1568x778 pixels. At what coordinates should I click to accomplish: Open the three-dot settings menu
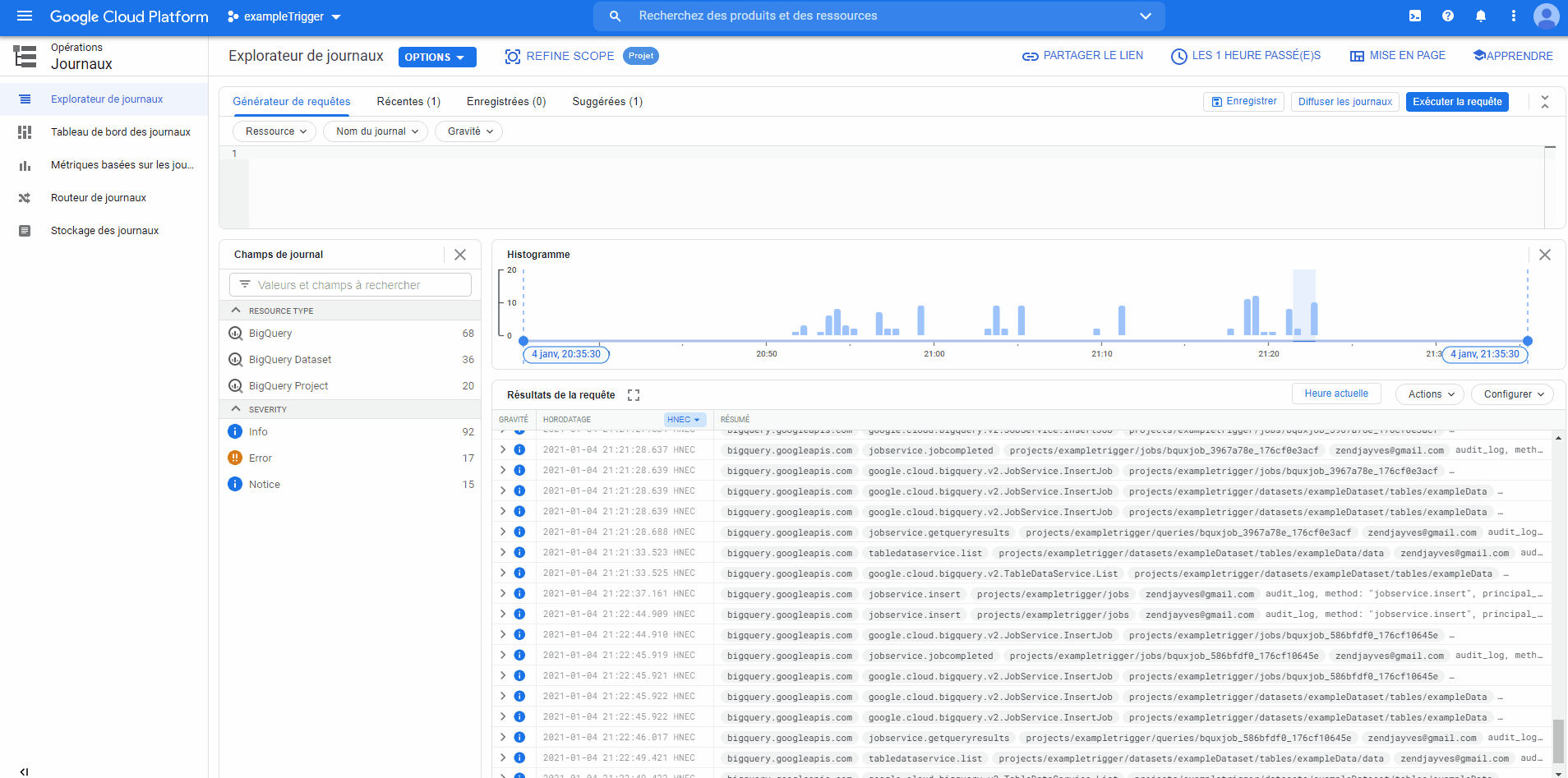pos(1514,16)
